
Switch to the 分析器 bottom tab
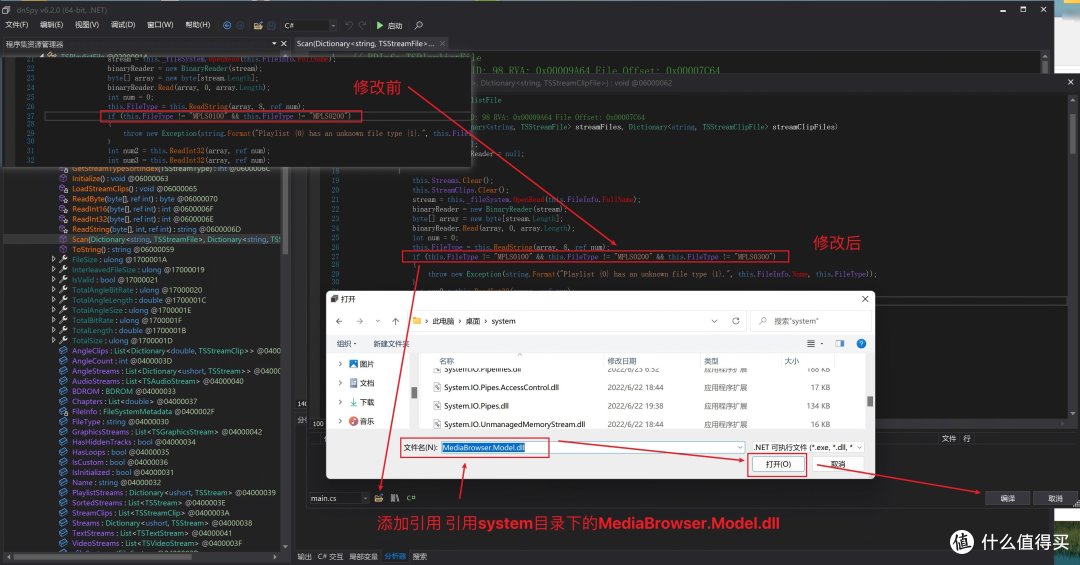point(395,556)
